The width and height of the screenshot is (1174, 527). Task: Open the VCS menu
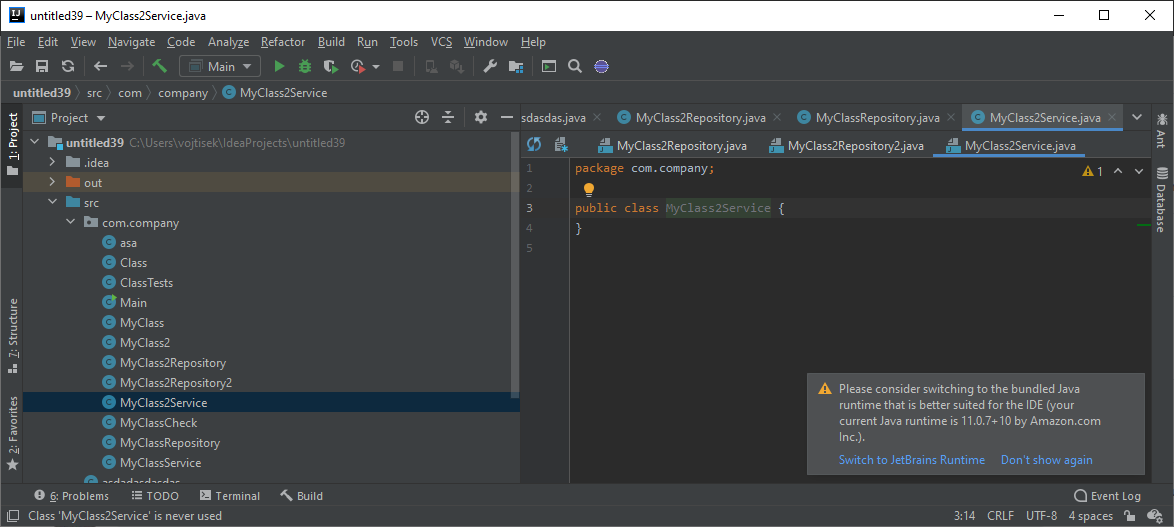point(441,42)
